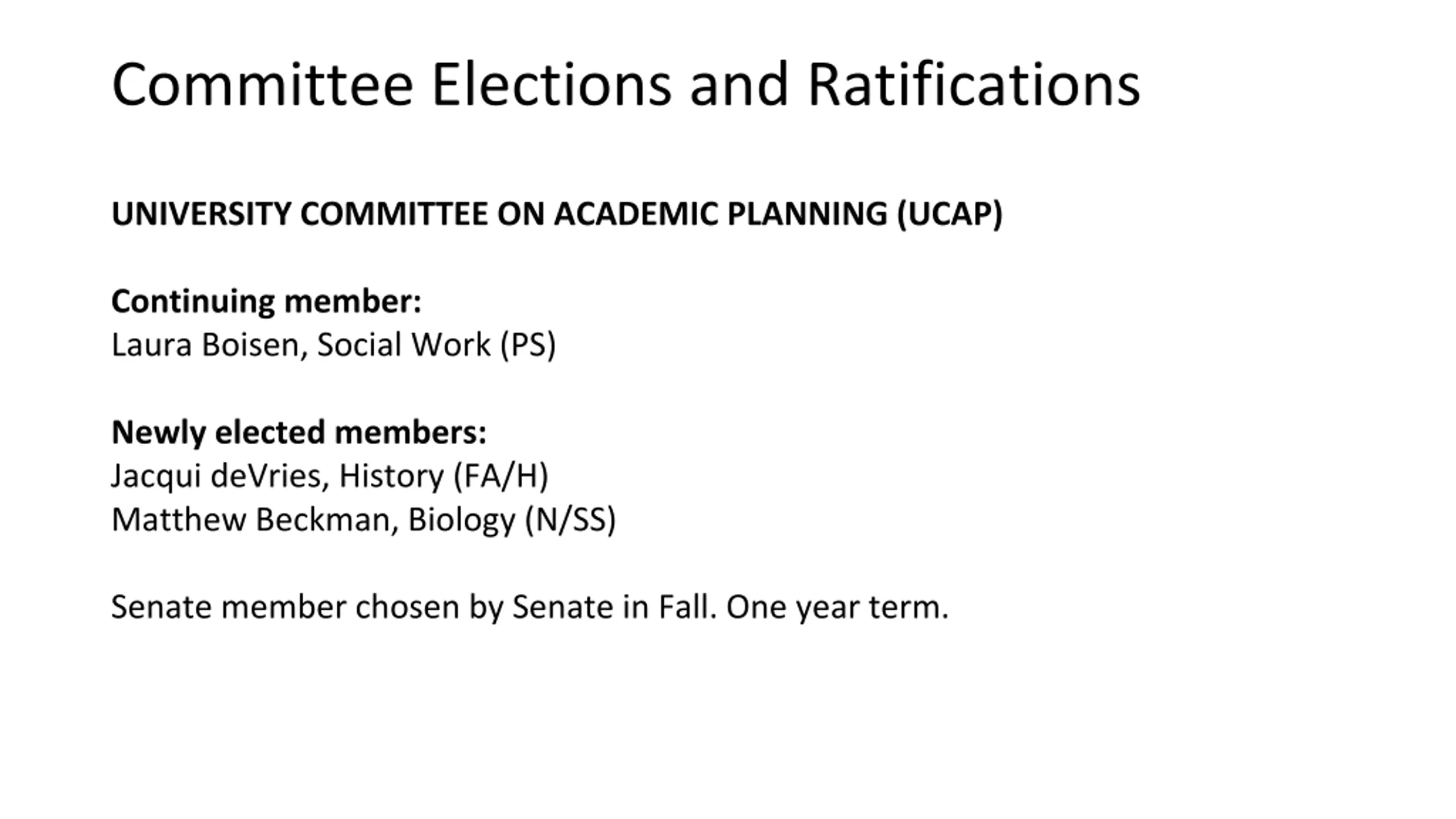Click the (FA/H) label after History
This screenshot has width=1456, height=819.
pyautogui.click(x=501, y=476)
